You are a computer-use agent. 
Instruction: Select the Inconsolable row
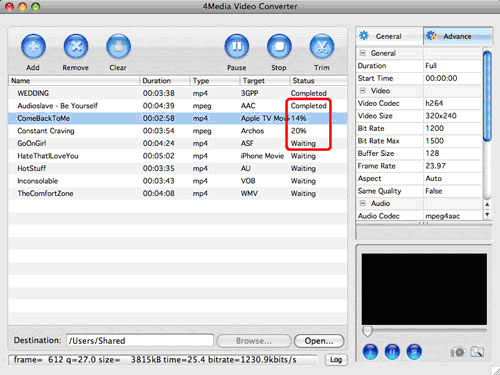click(x=178, y=181)
